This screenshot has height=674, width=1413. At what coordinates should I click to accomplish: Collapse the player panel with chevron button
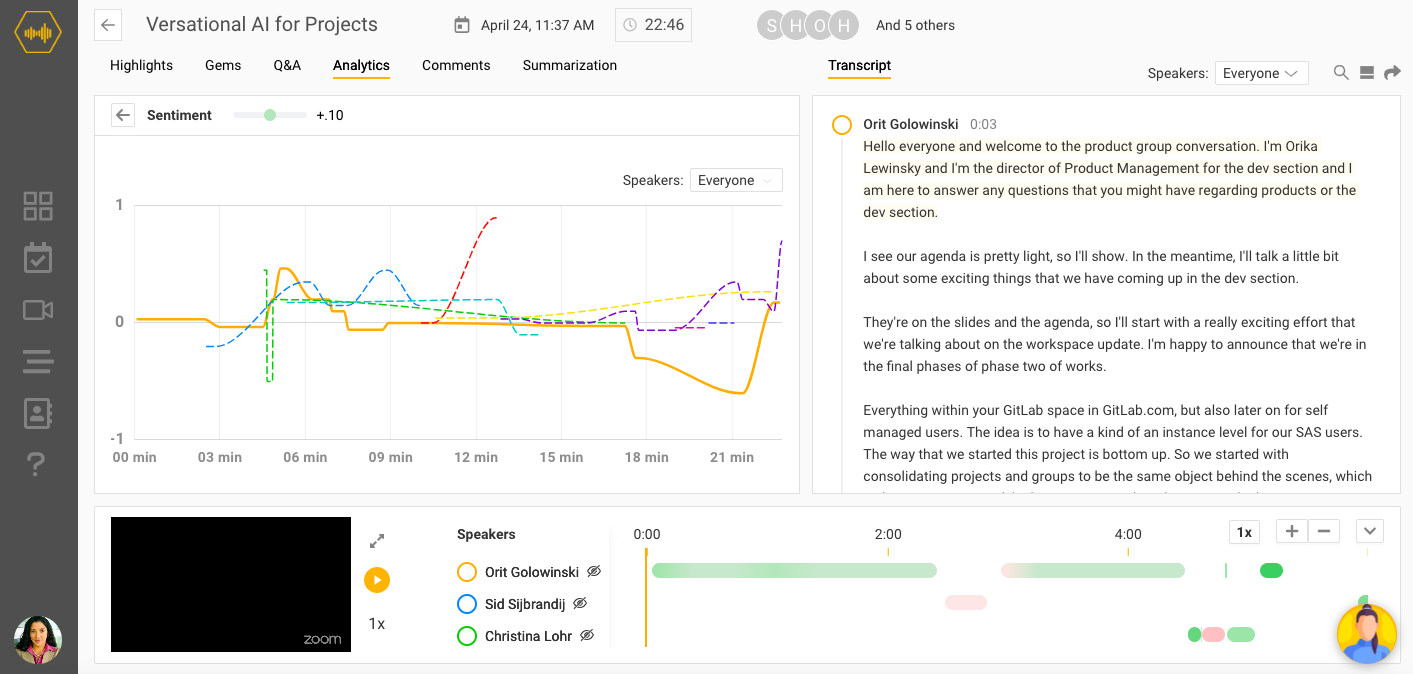(x=1370, y=531)
